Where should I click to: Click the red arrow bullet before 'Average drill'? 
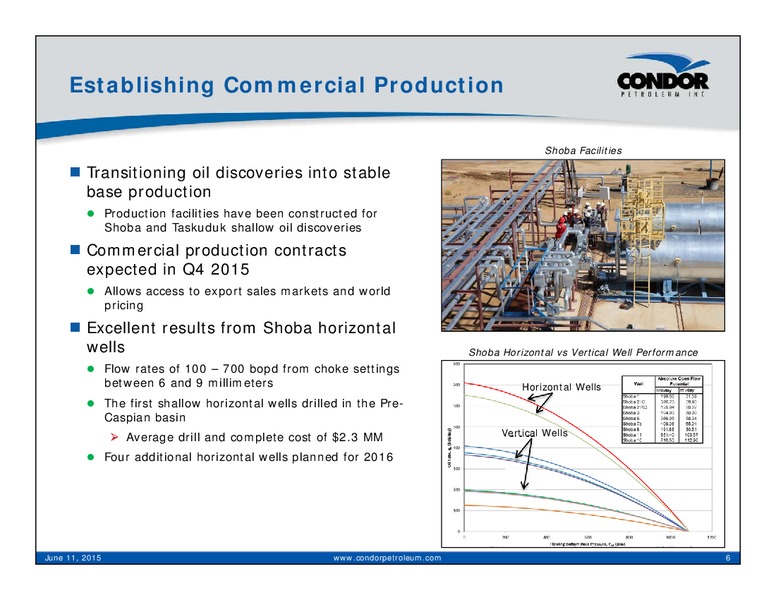coord(114,437)
